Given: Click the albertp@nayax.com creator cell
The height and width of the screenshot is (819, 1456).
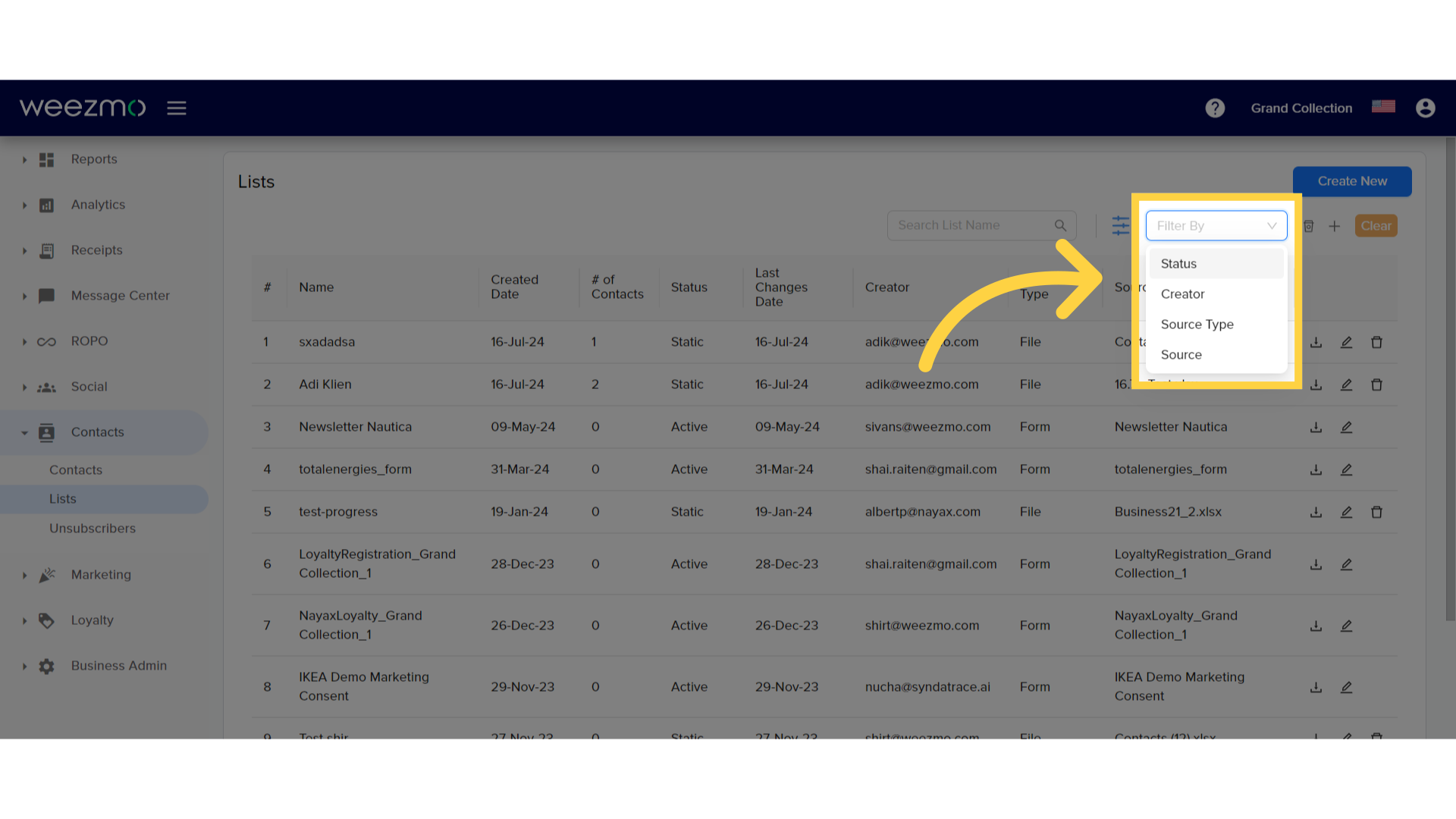Looking at the screenshot, I should click(922, 512).
